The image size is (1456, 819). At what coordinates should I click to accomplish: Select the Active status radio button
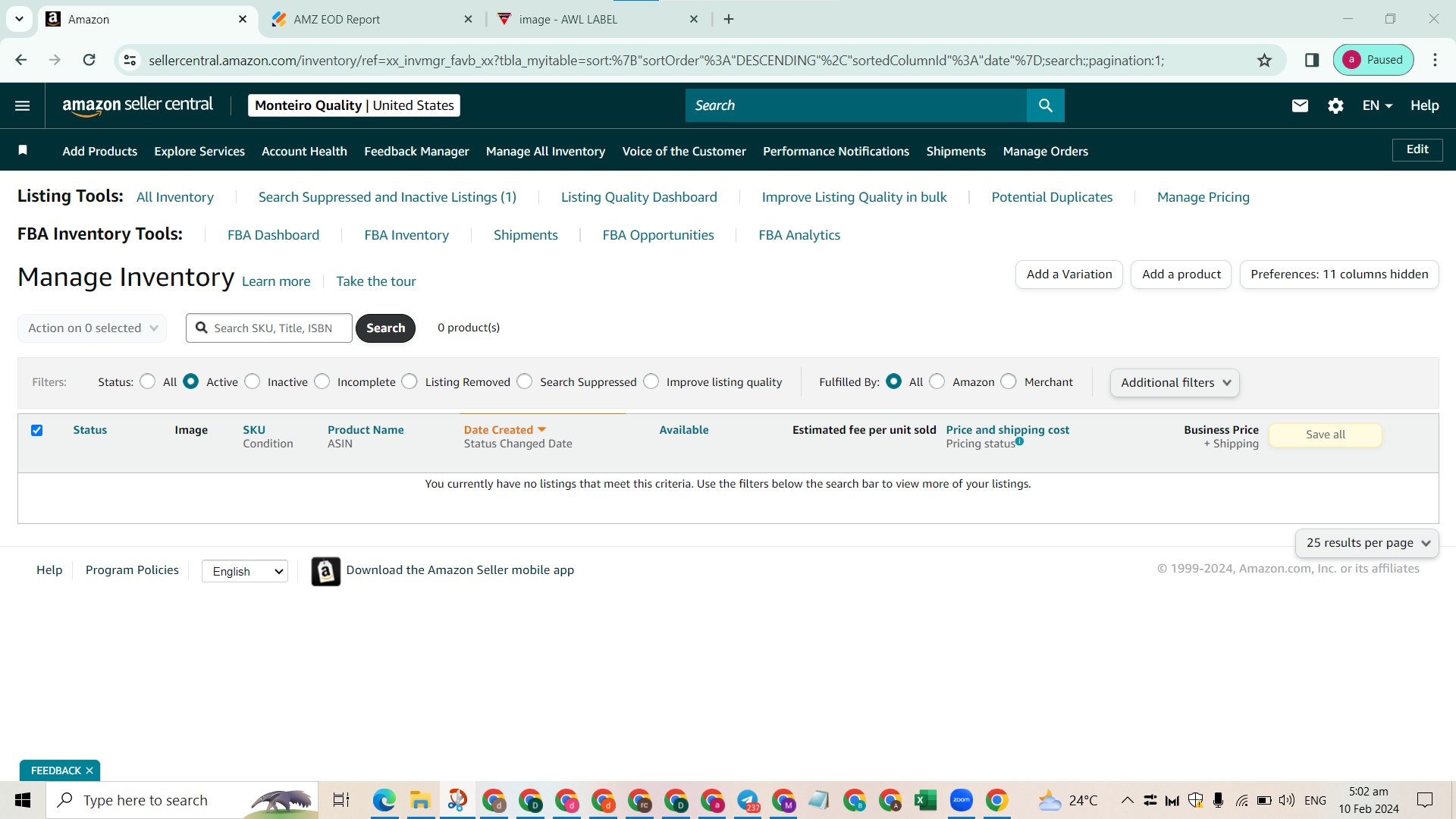coord(191,381)
